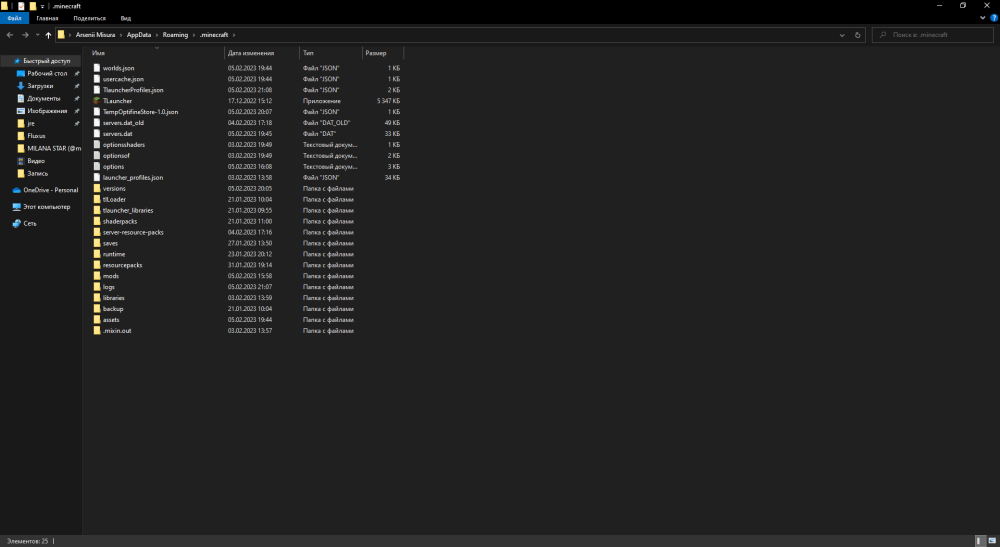
Task: Expand chevron after .minecraft in address bar
Action: click(234, 35)
